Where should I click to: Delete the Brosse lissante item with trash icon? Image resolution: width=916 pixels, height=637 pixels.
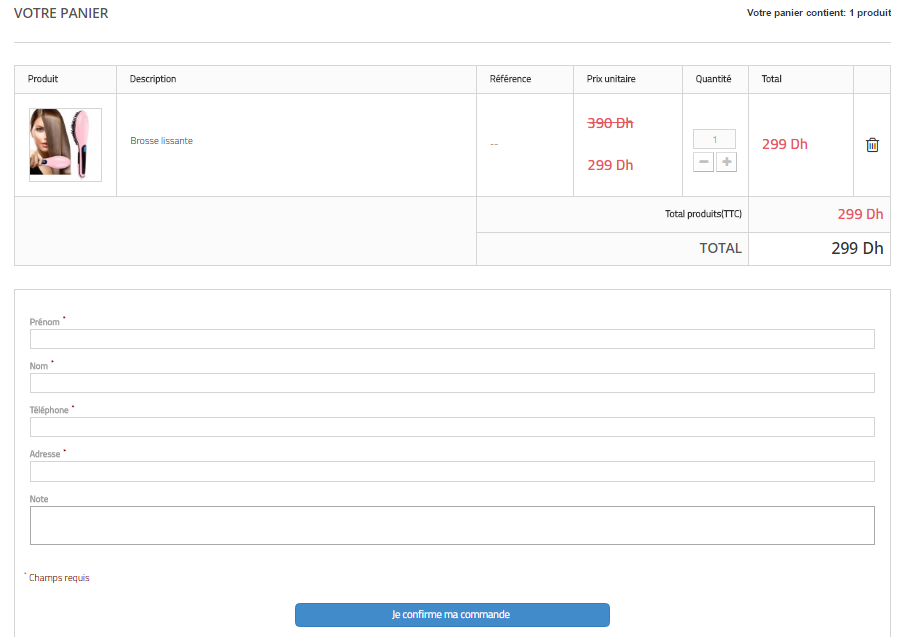coord(872,145)
